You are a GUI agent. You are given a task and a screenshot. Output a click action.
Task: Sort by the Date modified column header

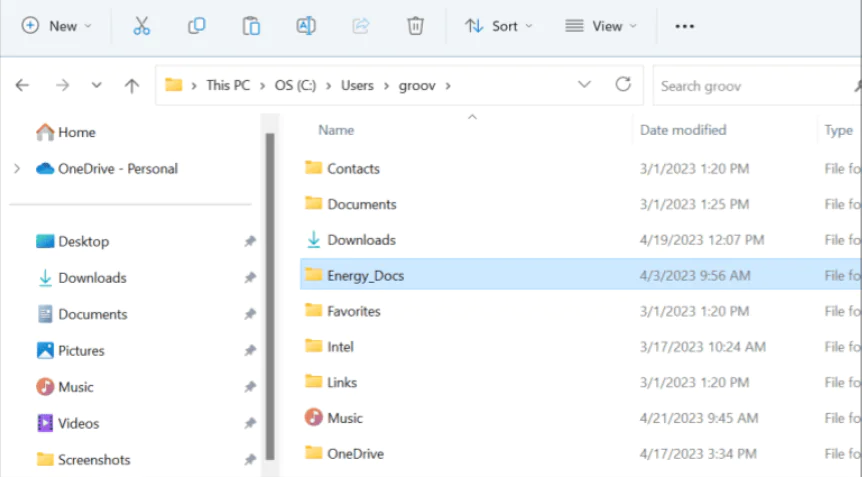click(683, 130)
